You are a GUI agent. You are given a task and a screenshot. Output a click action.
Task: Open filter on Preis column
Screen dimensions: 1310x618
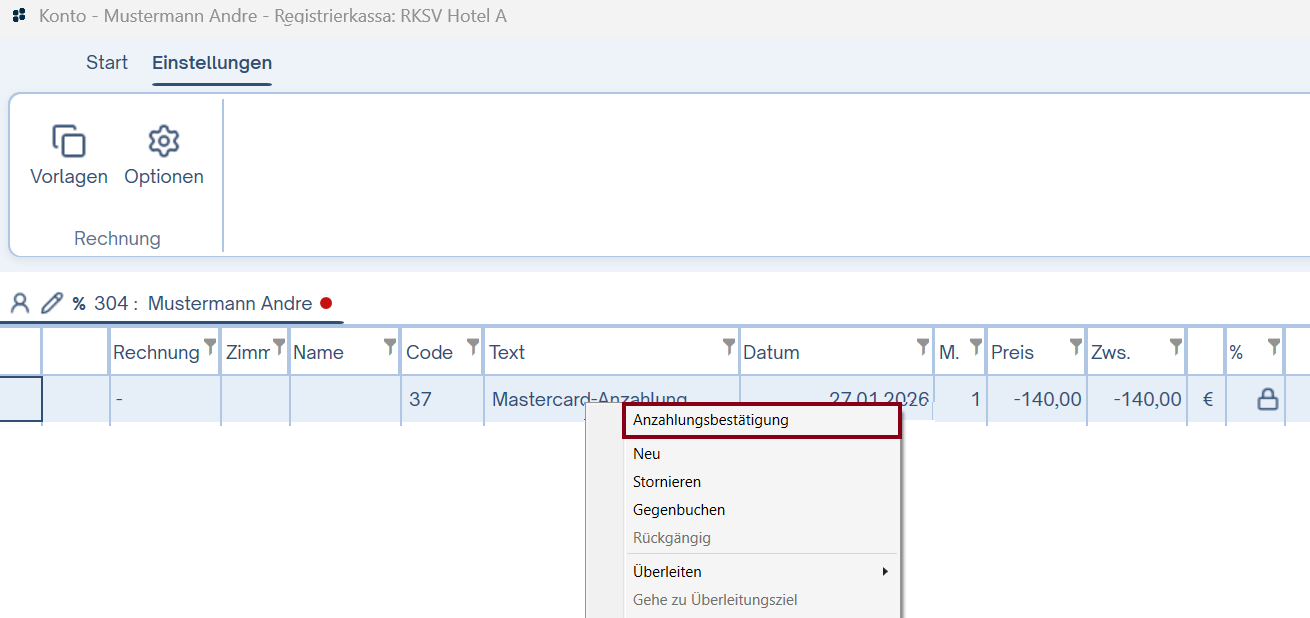(x=1076, y=346)
